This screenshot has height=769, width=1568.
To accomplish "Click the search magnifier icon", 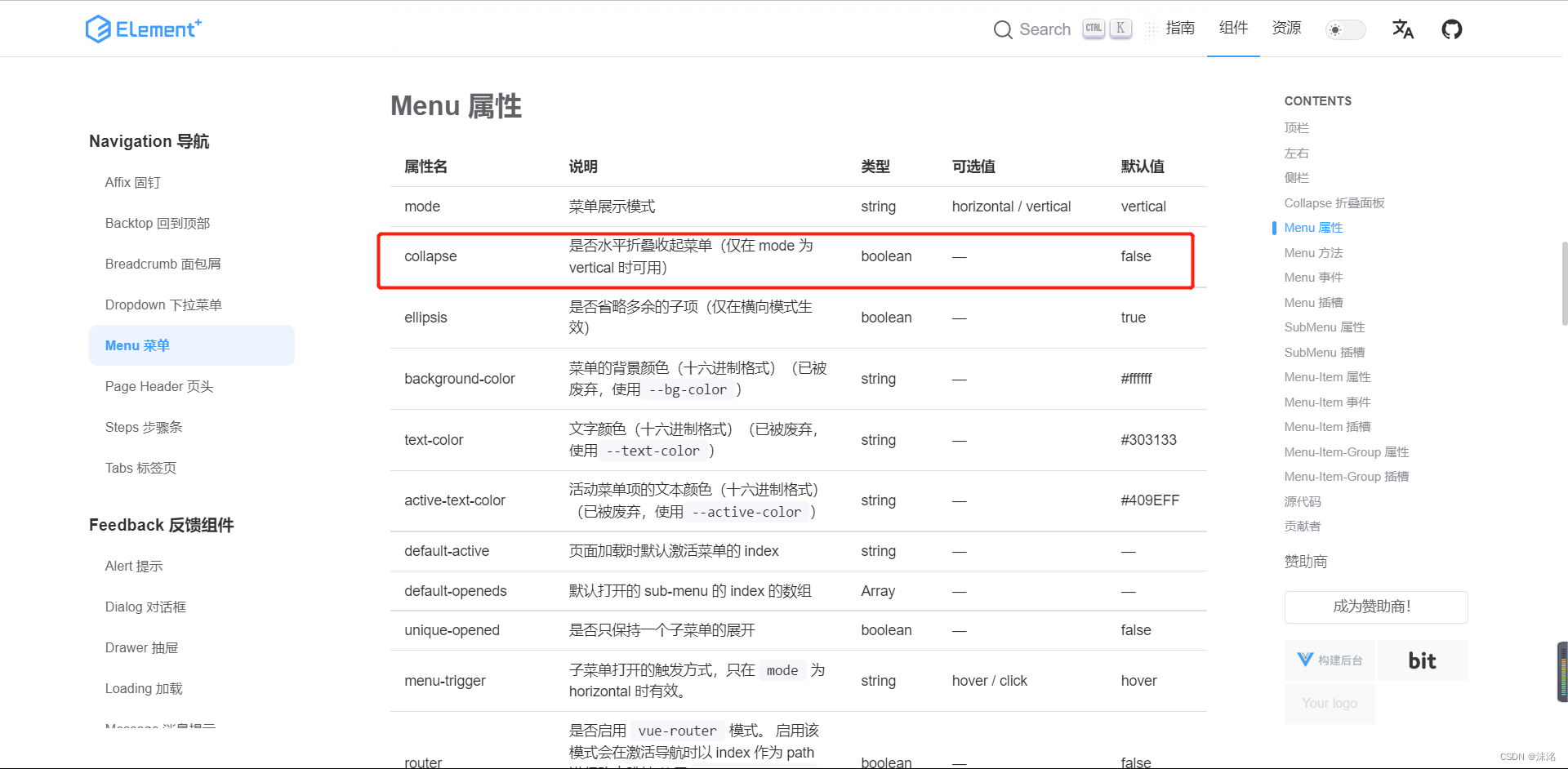I will 1003,29.
